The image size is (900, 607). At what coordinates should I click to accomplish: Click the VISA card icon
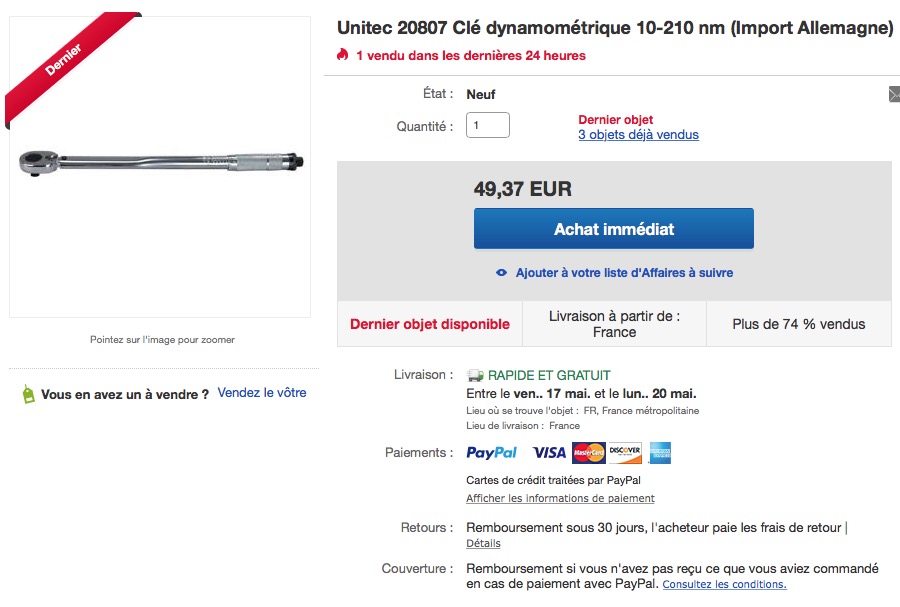549,453
